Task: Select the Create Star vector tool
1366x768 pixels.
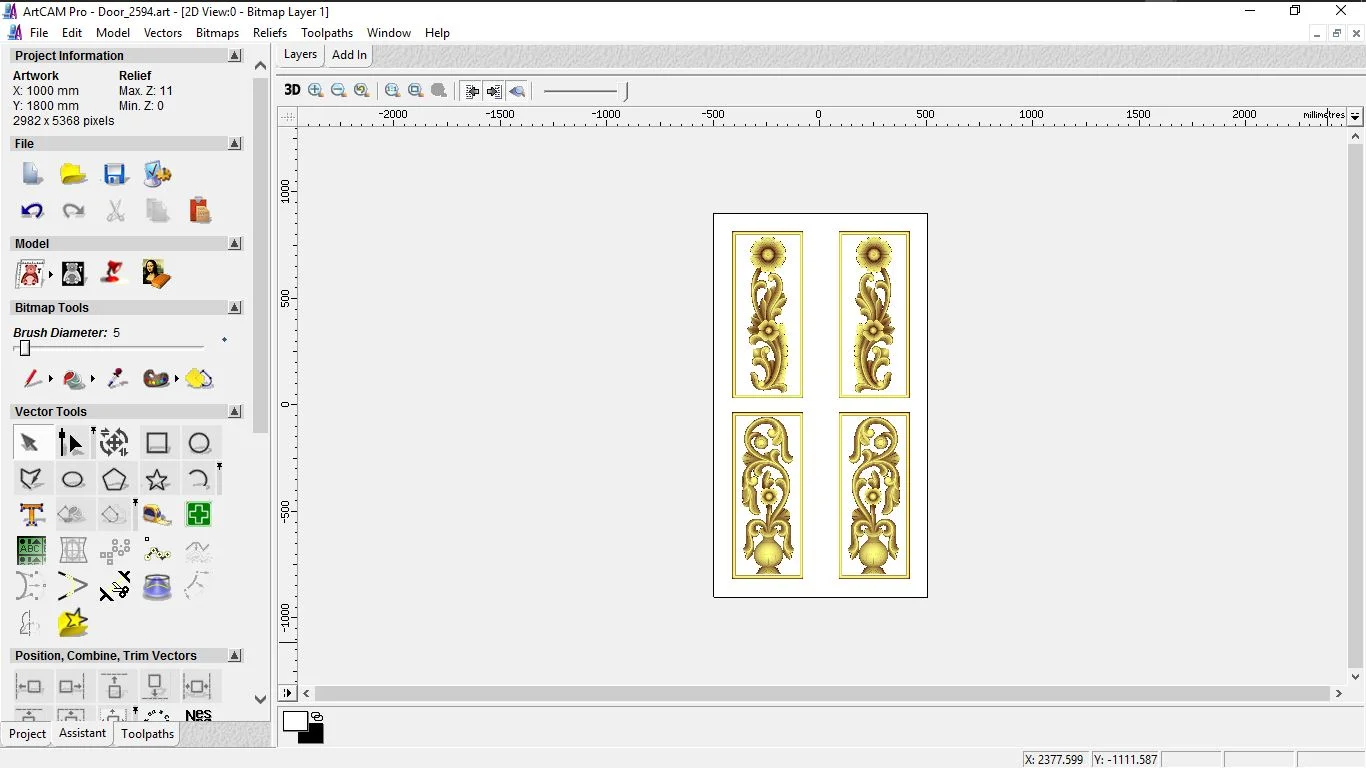Action: pos(157,479)
